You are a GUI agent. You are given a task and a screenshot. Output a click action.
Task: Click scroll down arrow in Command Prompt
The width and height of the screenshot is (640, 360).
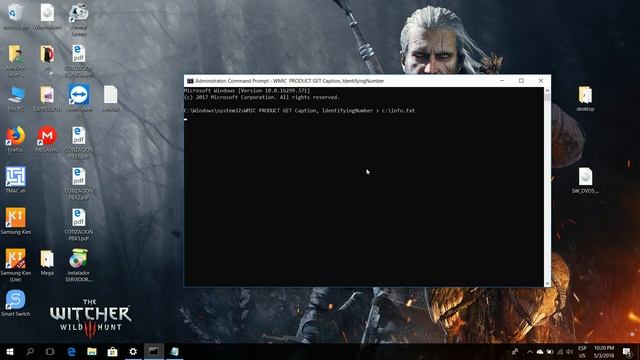547,283
